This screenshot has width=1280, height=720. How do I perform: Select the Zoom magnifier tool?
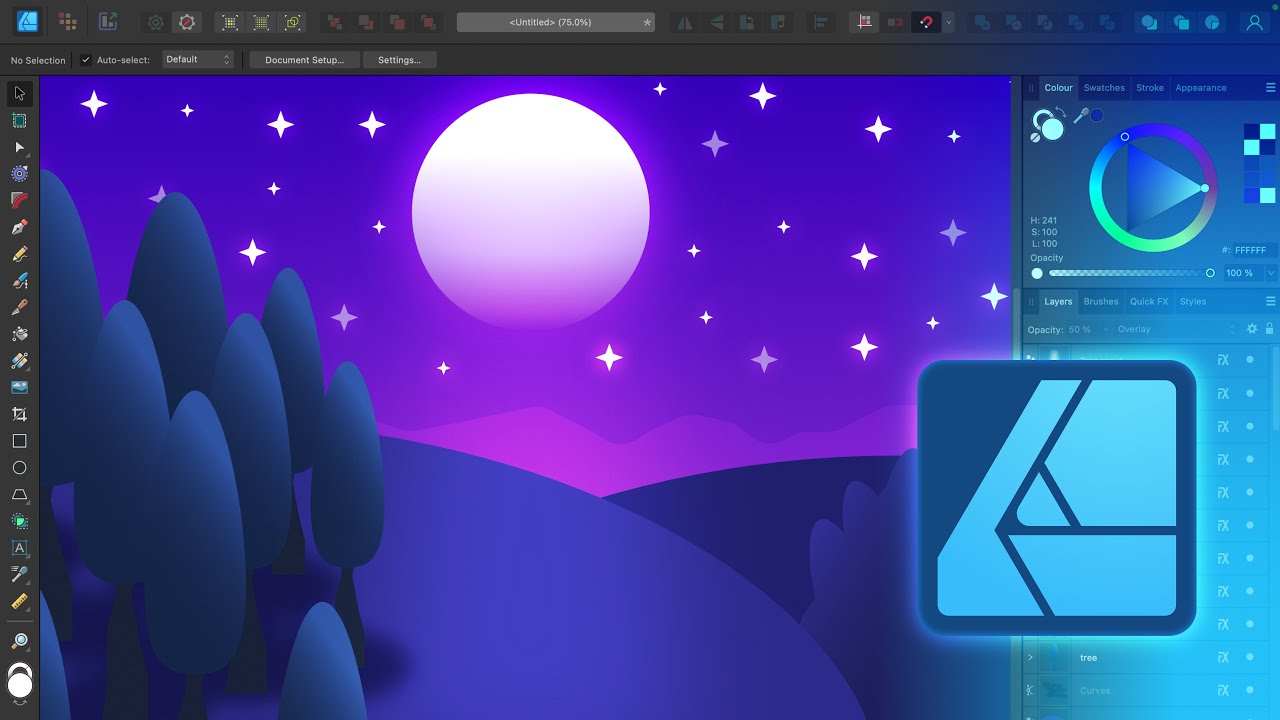(x=19, y=641)
